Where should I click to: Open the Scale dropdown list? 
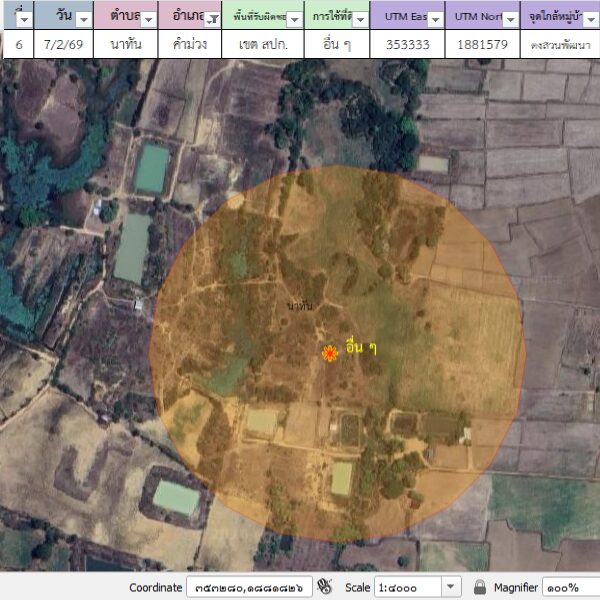coord(450,587)
